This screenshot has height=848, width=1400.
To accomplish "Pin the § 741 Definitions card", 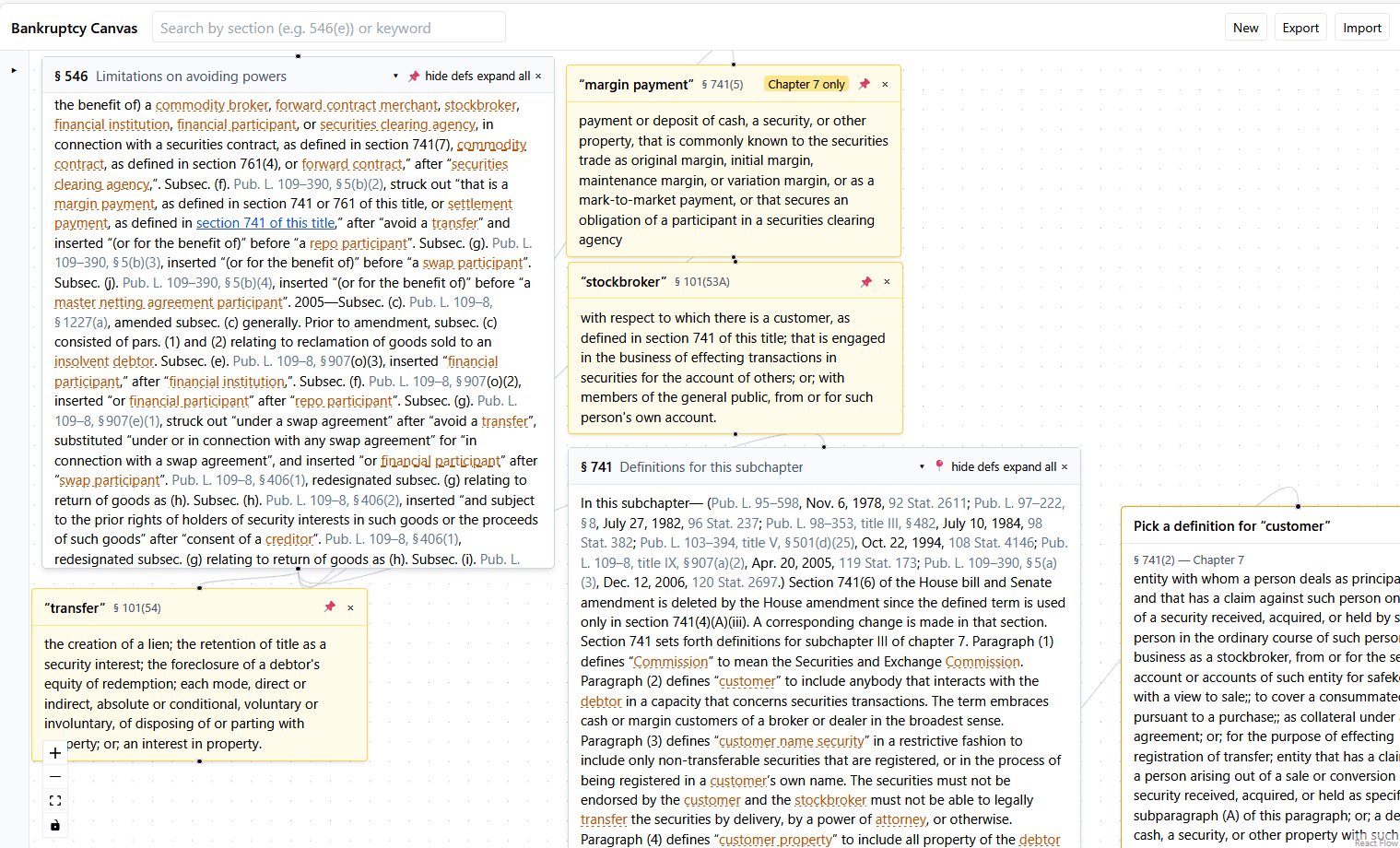I will (x=939, y=466).
